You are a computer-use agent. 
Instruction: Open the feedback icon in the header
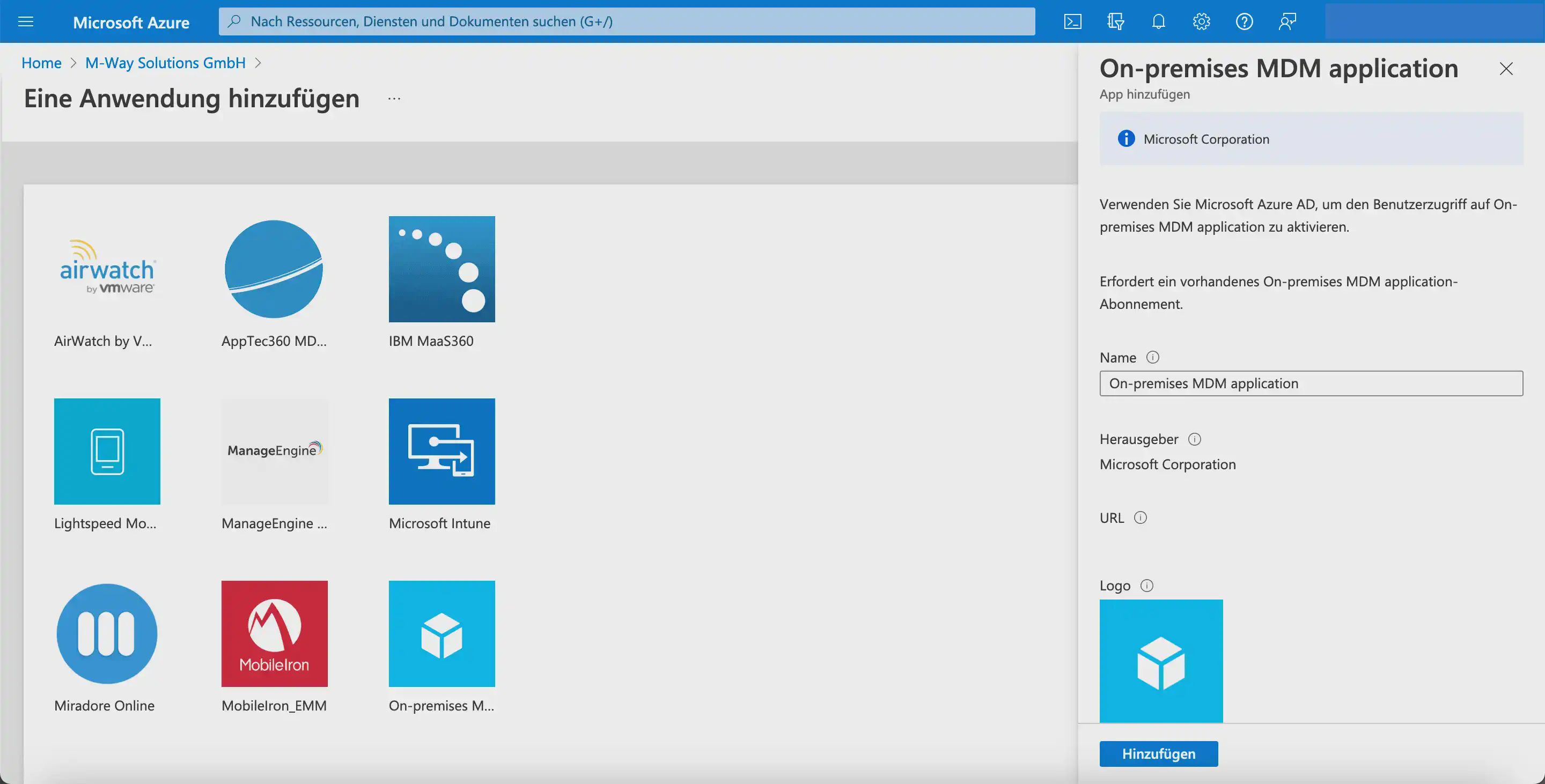1287,21
